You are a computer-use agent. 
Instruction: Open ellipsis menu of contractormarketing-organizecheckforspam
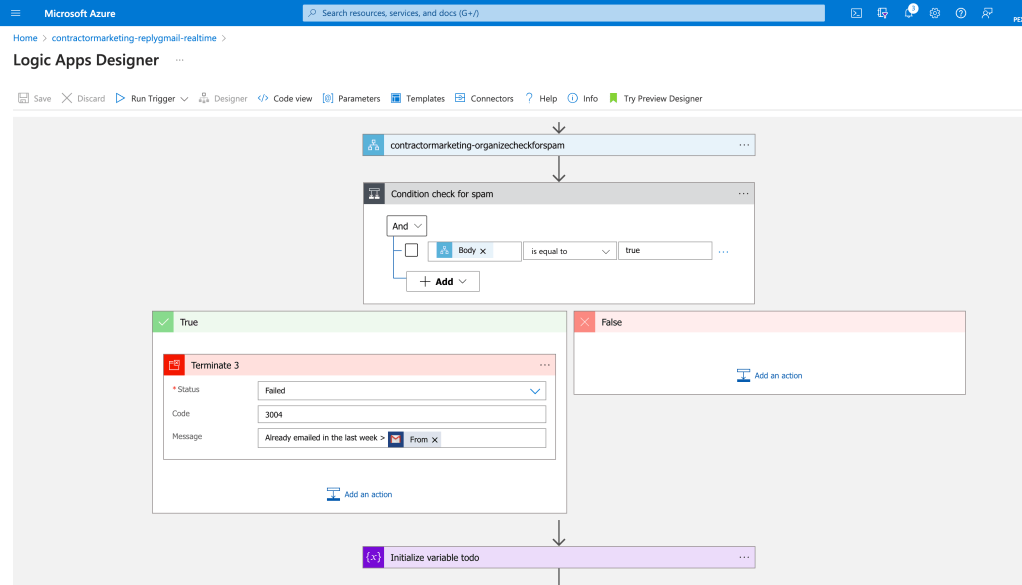point(744,145)
